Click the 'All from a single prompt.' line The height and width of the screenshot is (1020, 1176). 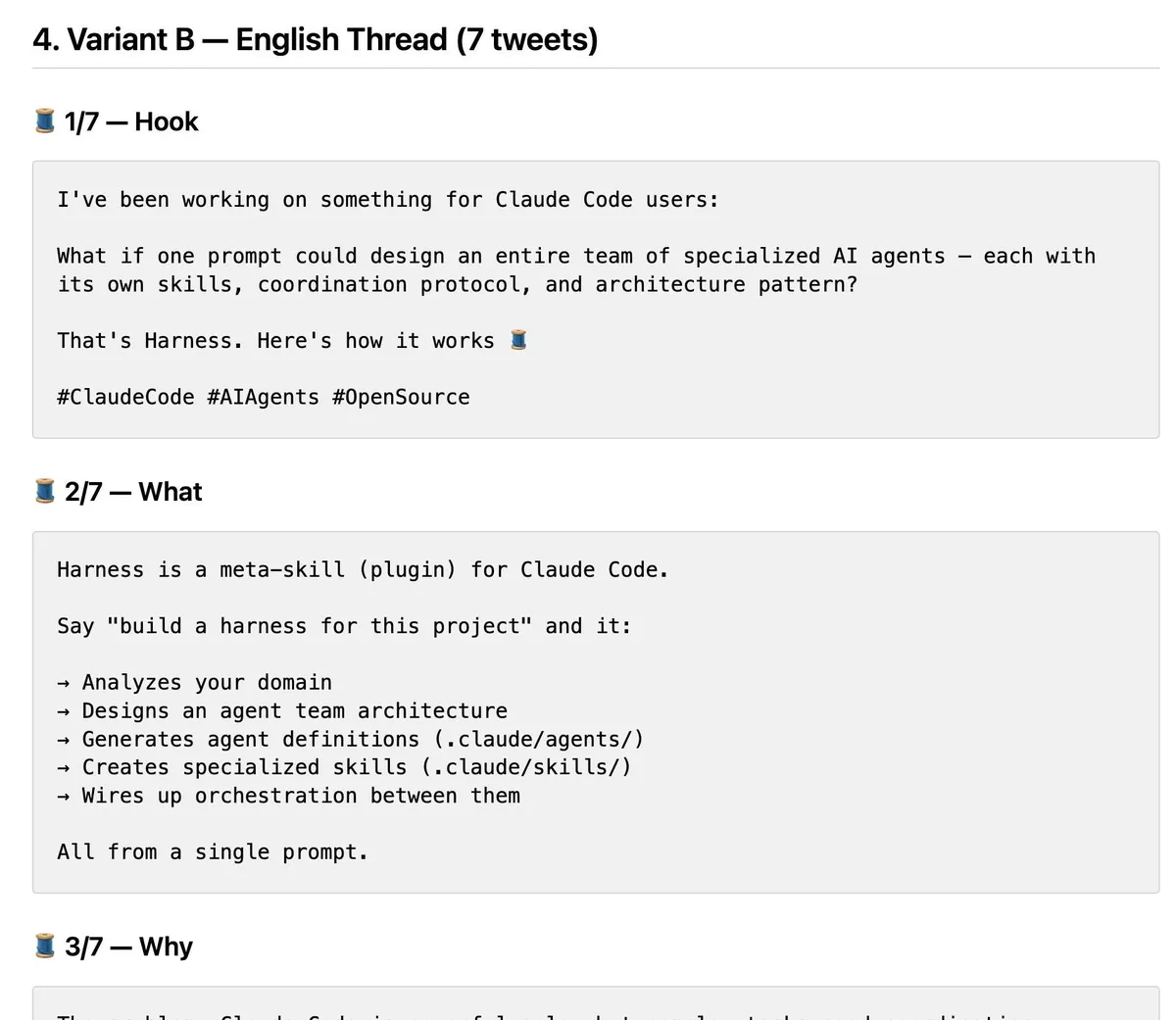click(x=213, y=851)
